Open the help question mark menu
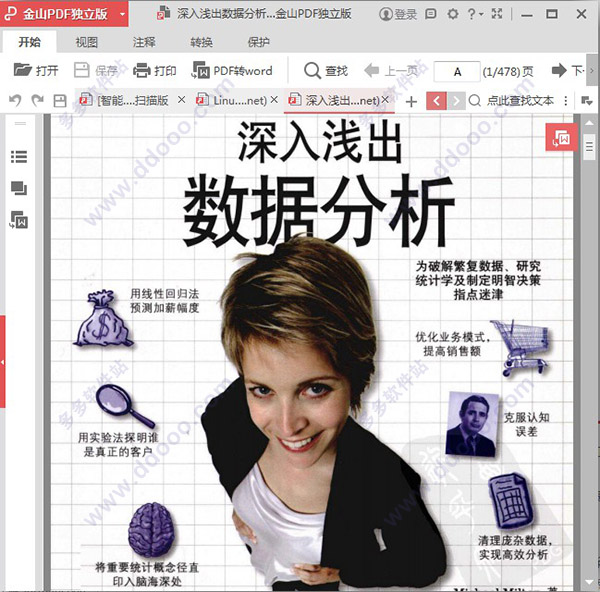600x592 pixels. [475, 14]
